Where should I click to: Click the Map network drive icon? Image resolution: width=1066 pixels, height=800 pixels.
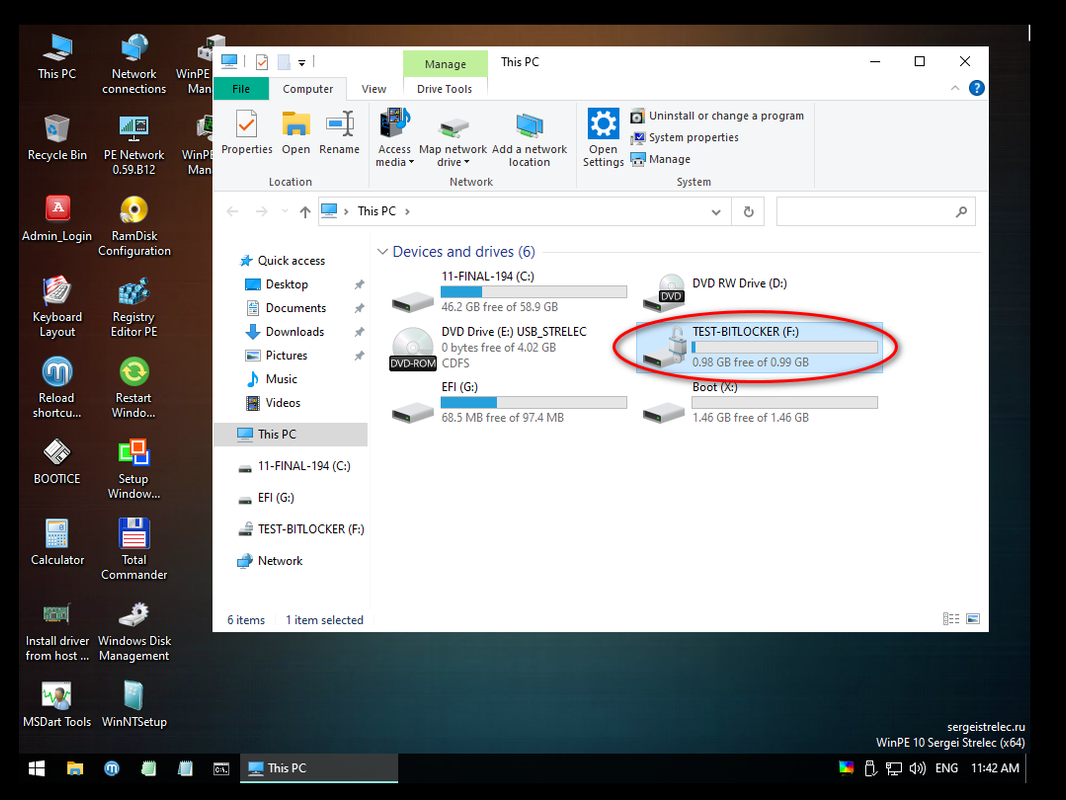453,127
